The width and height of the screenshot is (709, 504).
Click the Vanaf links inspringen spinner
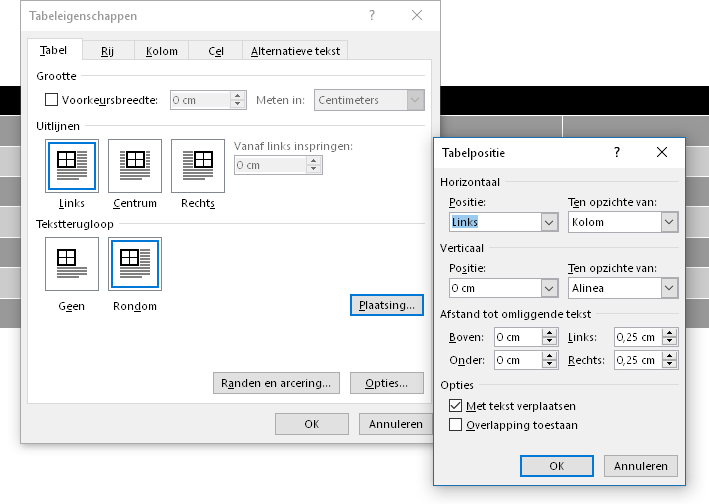tap(313, 165)
